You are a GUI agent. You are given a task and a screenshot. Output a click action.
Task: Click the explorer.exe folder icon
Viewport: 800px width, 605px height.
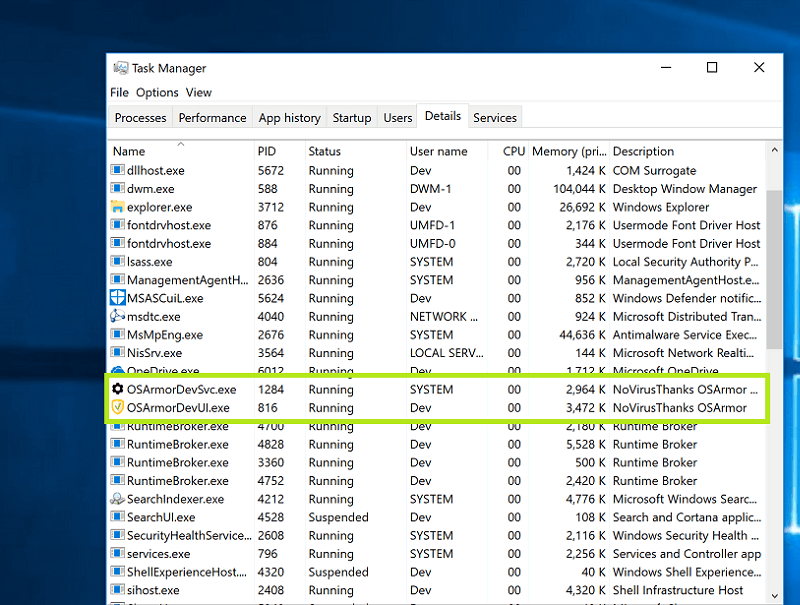click(118, 207)
